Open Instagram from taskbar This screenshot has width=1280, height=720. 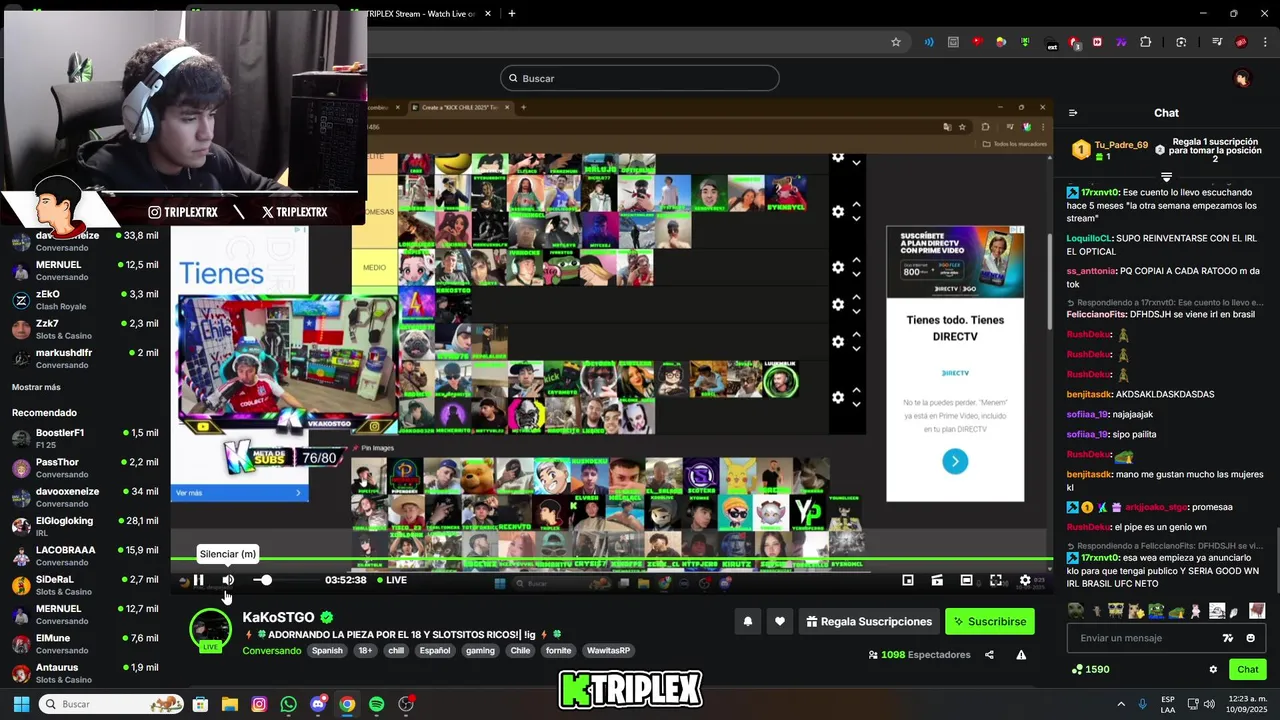(259, 704)
